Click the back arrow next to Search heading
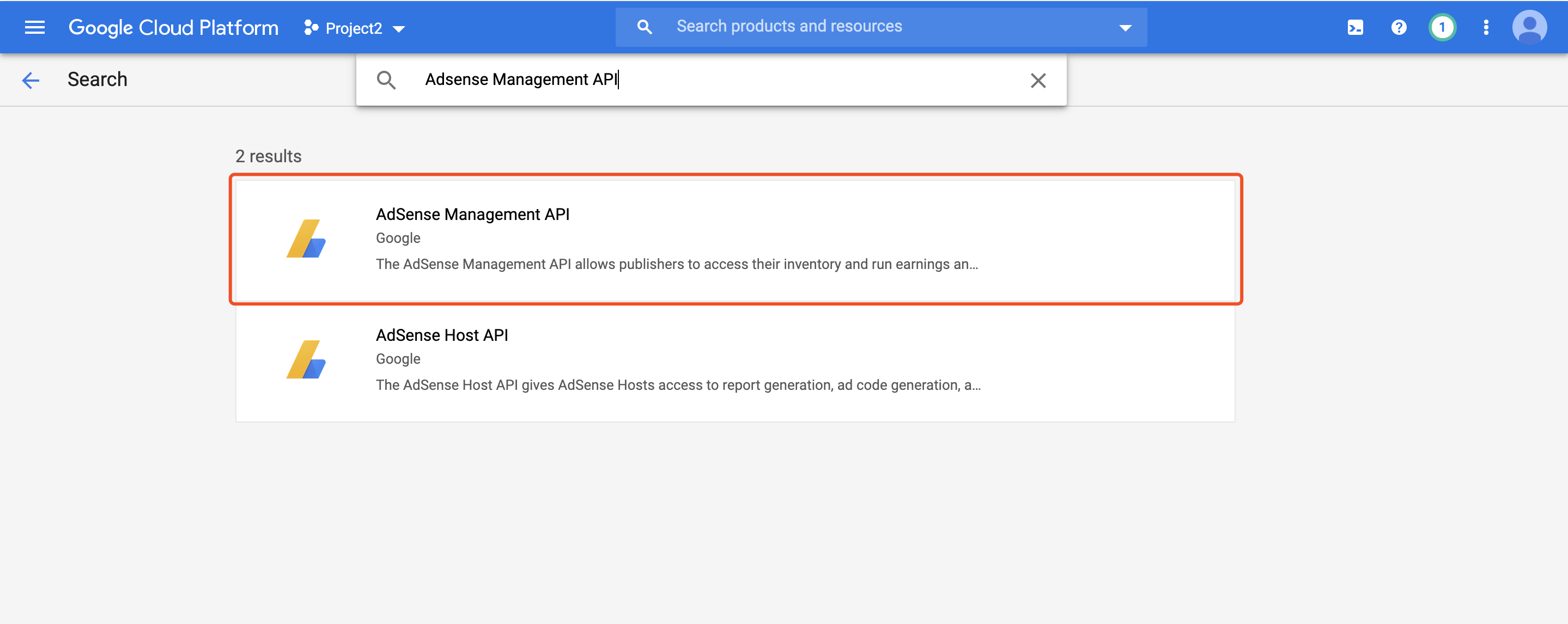Screen dimensions: 1568x624 (30, 79)
